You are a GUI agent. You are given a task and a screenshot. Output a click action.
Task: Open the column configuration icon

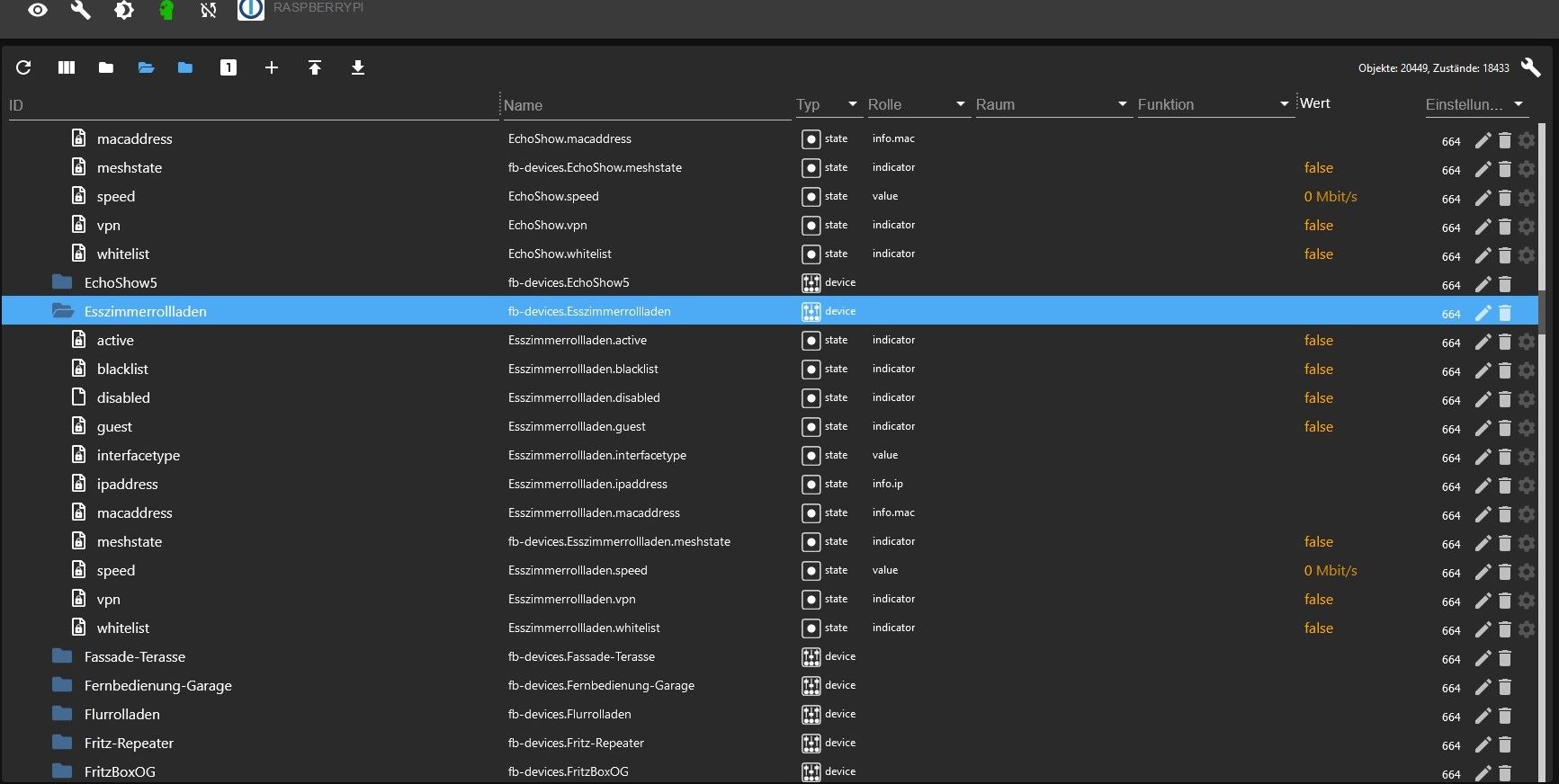click(x=67, y=67)
